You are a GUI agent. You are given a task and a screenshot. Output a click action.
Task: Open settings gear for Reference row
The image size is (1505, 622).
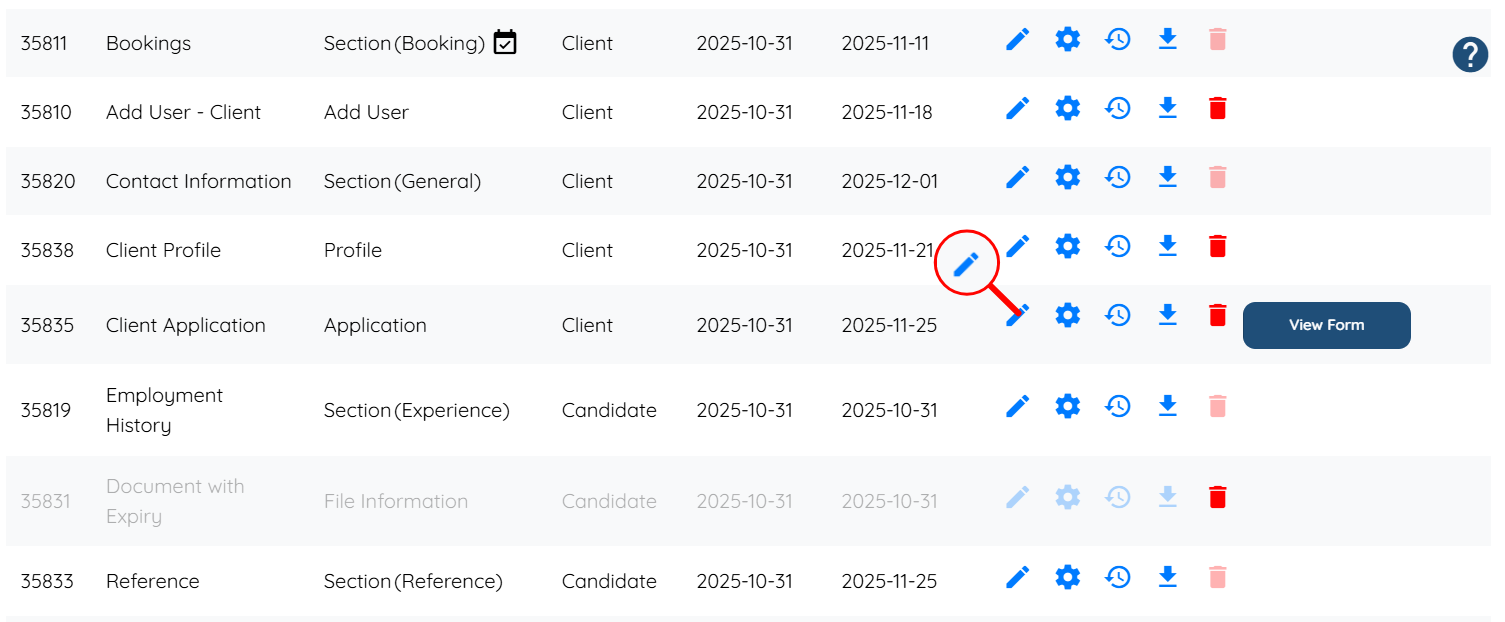click(x=1068, y=577)
